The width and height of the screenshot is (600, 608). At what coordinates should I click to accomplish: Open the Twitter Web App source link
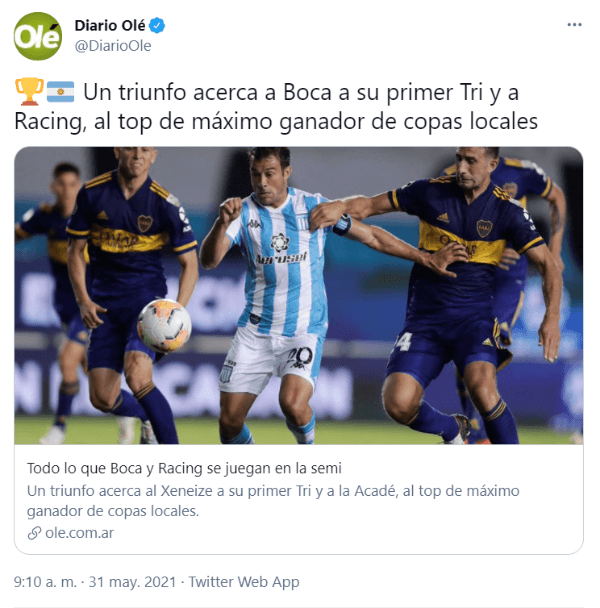click(x=244, y=582)
